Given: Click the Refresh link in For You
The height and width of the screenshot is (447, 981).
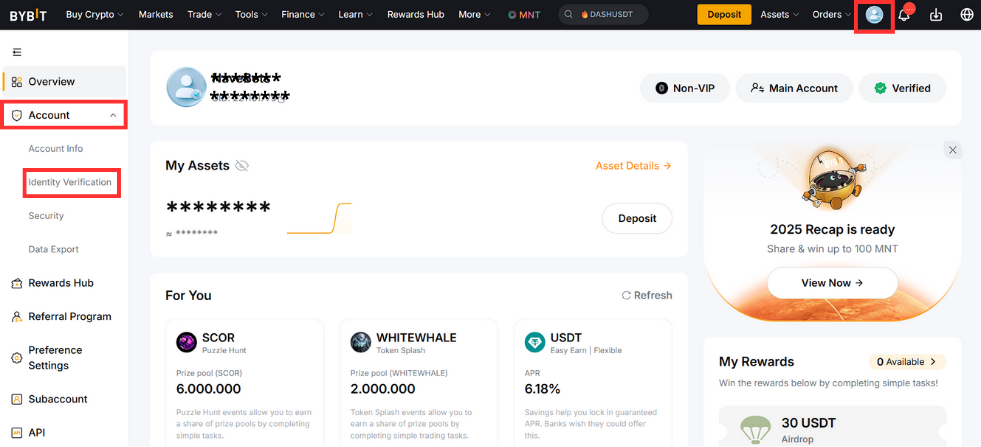Looking at the screenshot, I should (x=647, y=295).
